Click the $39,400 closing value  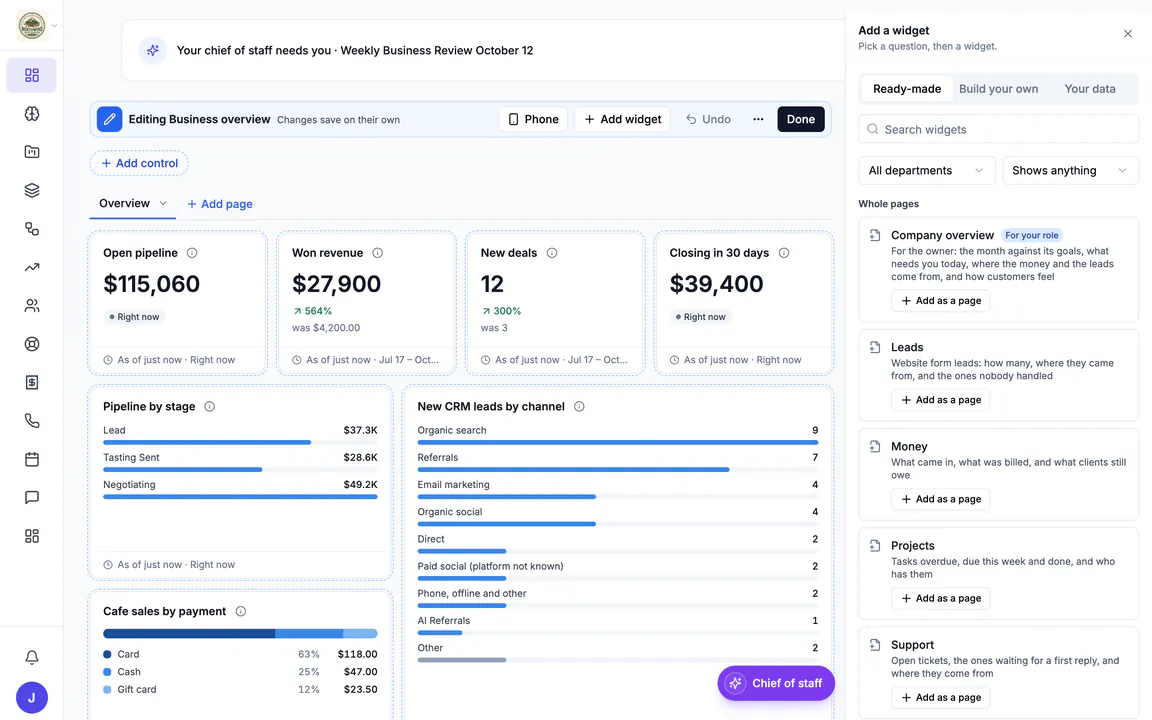tap(716, 284)
